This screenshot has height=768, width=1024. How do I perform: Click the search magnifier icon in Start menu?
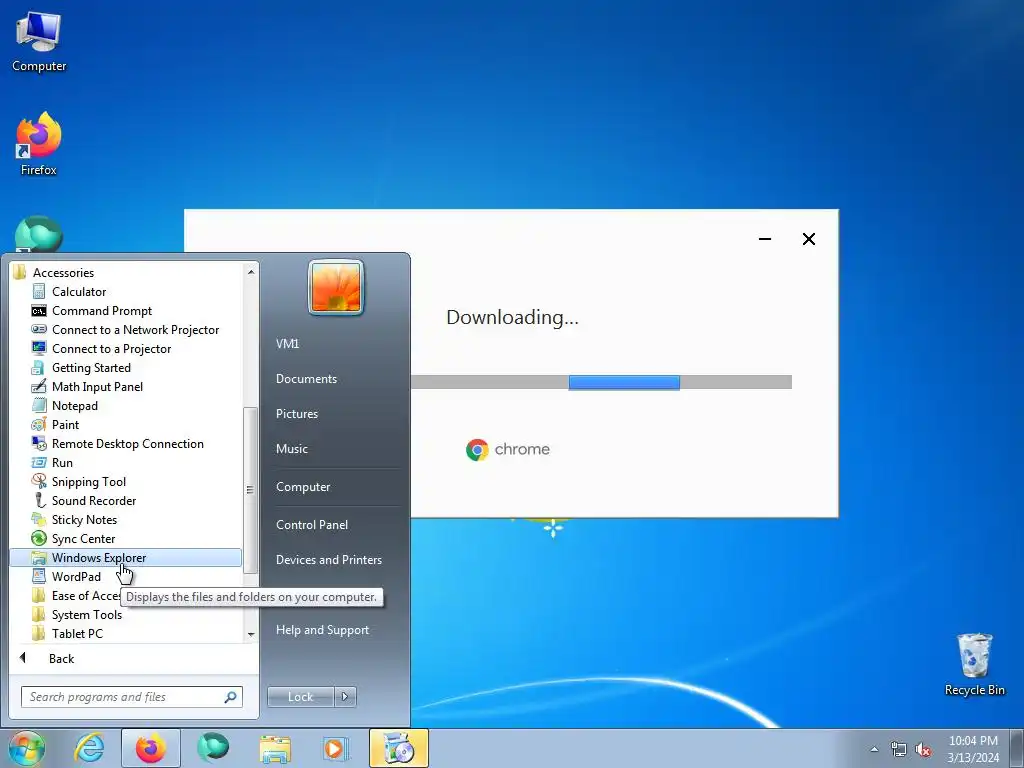pos(231,697)
